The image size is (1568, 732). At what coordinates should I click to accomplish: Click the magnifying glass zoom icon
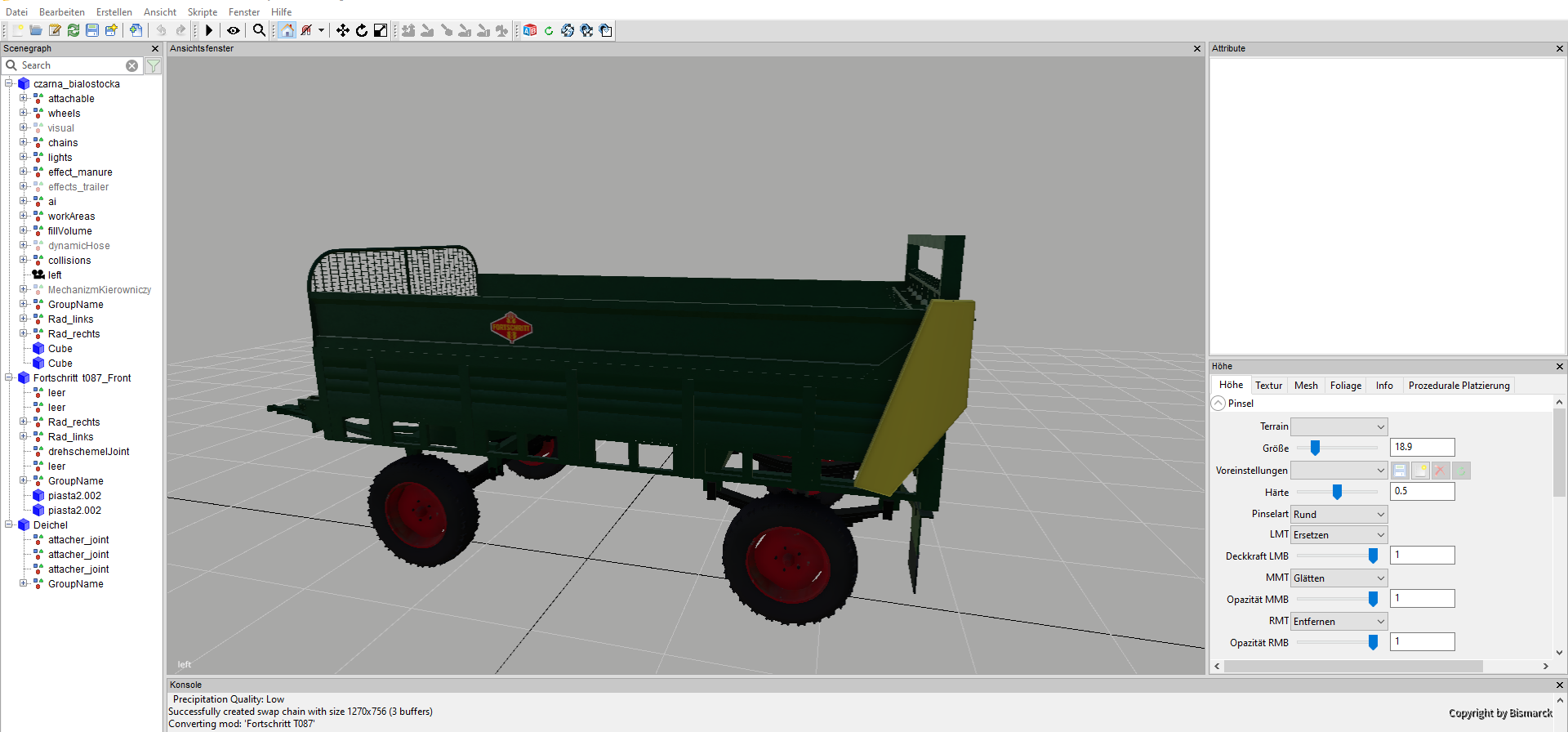[x=259, y=30]
